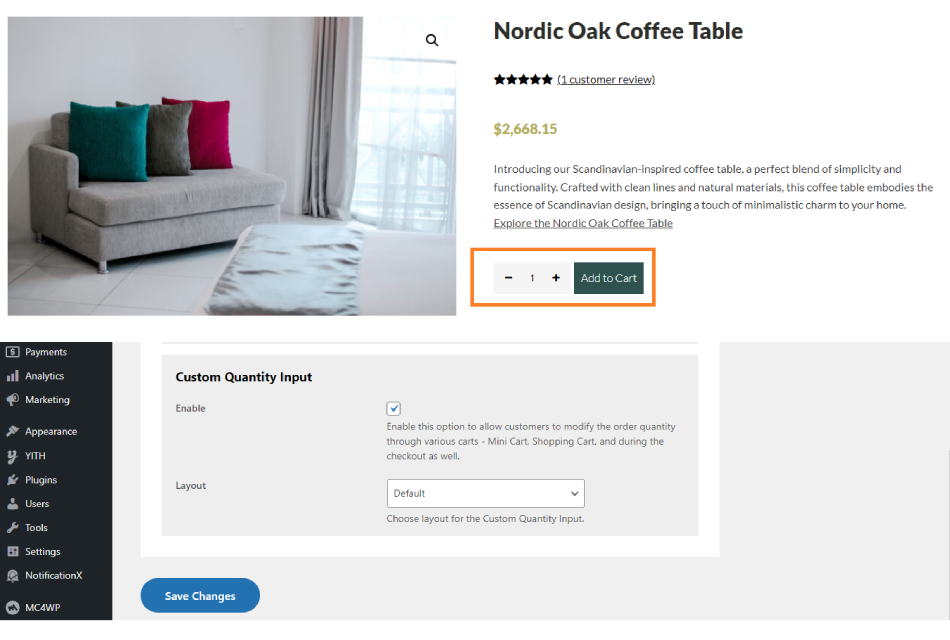Viewport: 950px width, 640px height.
Task: Click the Payments icon in sidebar
Action: pyautogui.click(x=12, y=352)
